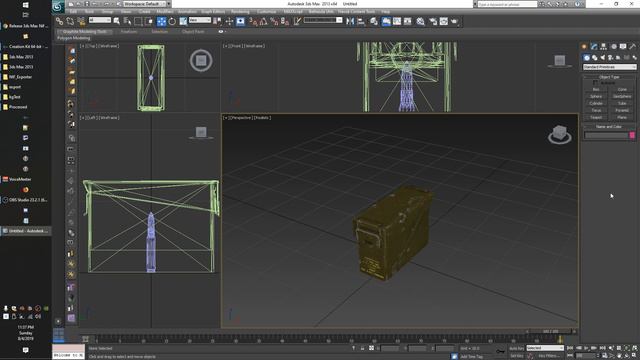Open Edit Named Selection Sets
Viewport: 640px width, 360px height.
click(297, 21)
